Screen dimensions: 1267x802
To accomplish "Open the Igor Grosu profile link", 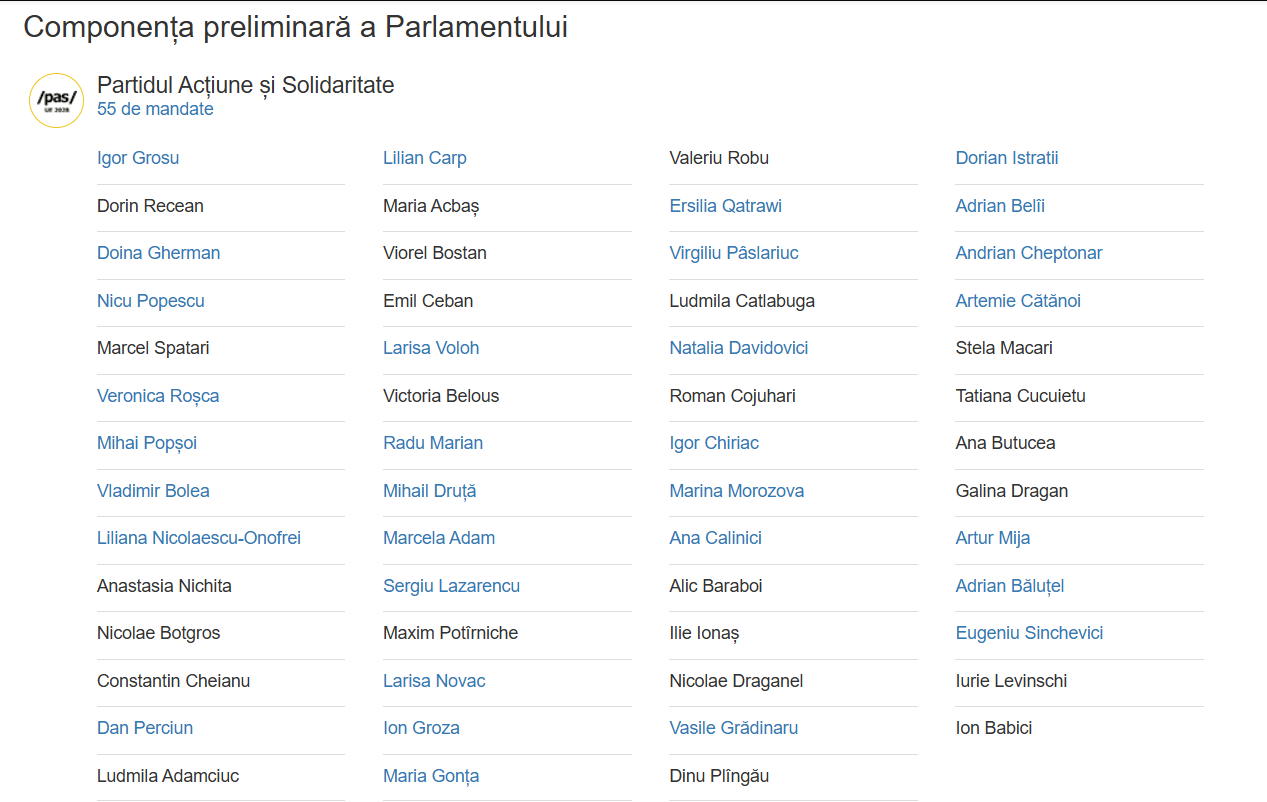I will [138, 158].
